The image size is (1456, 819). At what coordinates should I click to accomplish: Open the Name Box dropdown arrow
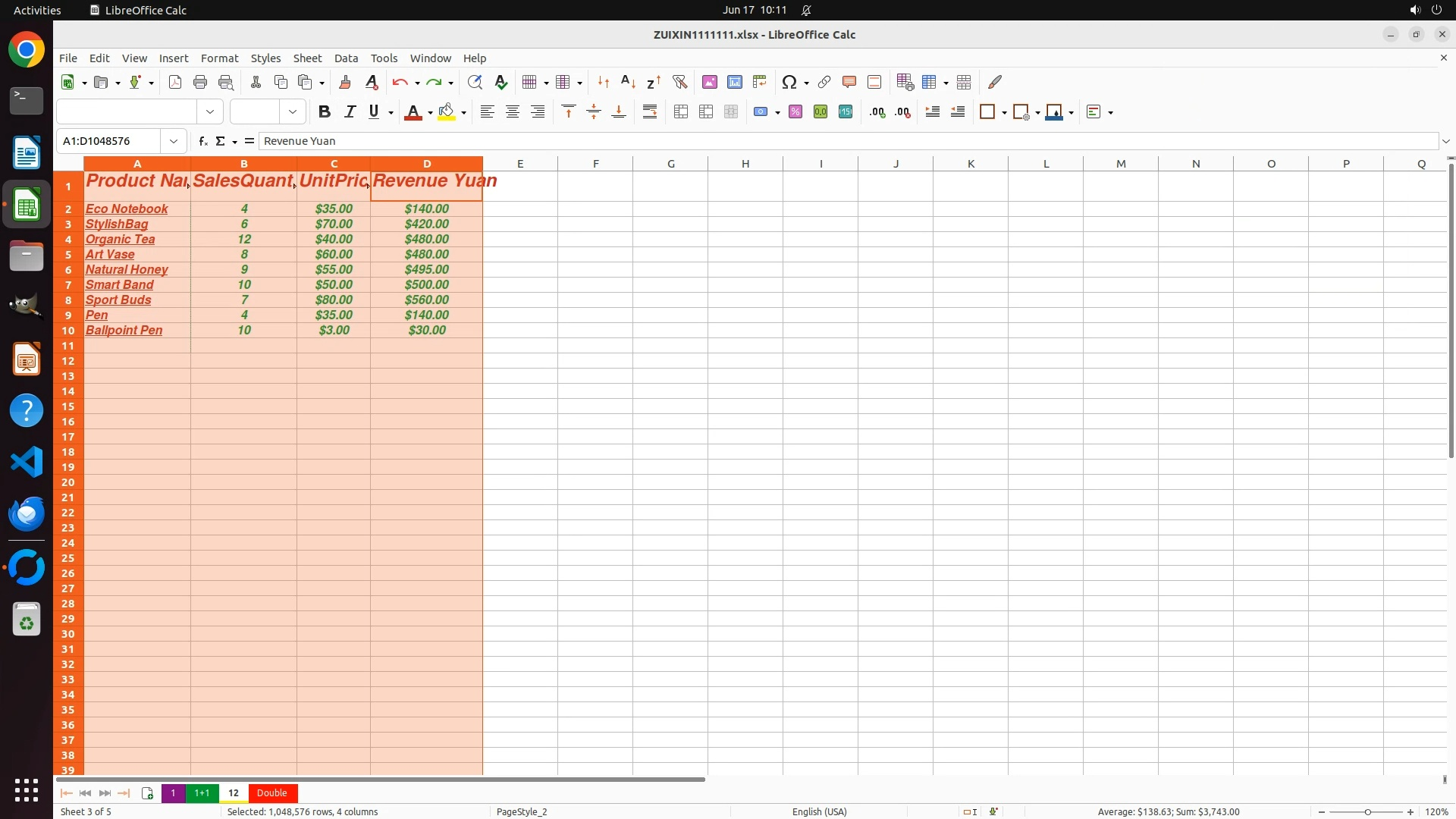[174, 141]
